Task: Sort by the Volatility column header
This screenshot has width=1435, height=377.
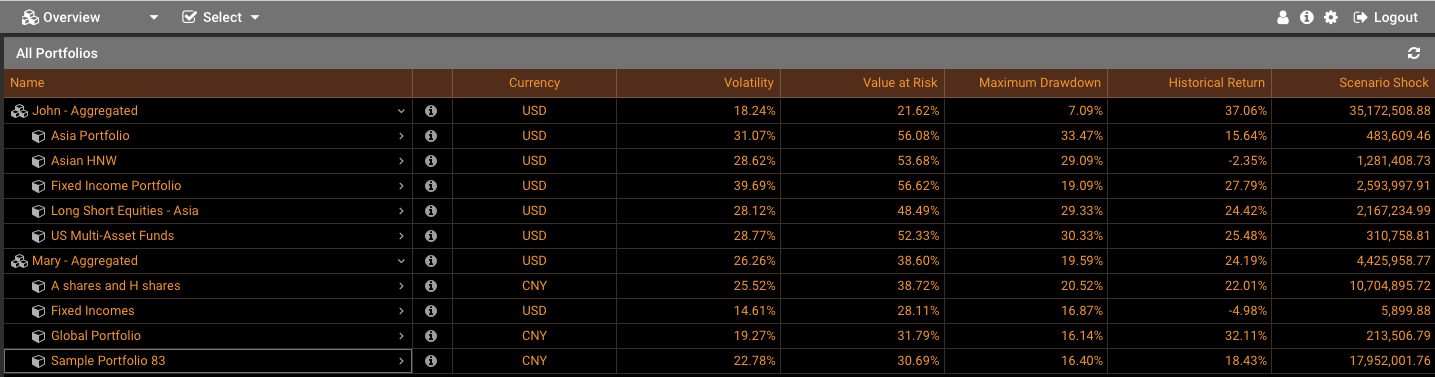Action: (749, 83)
